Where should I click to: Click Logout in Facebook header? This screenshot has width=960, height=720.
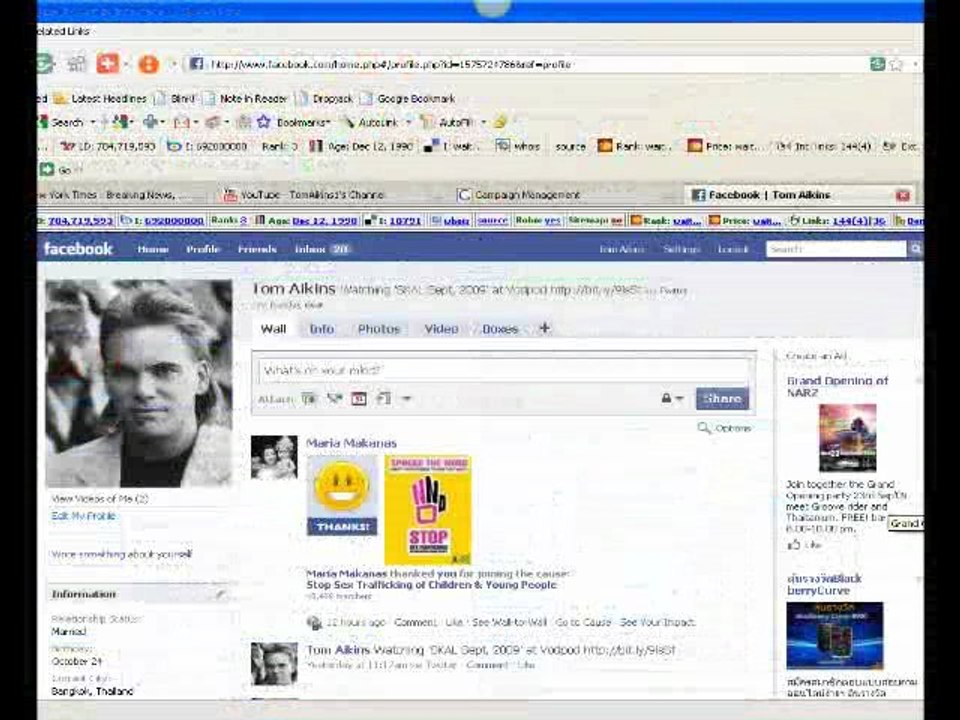(x=733, y=249)
